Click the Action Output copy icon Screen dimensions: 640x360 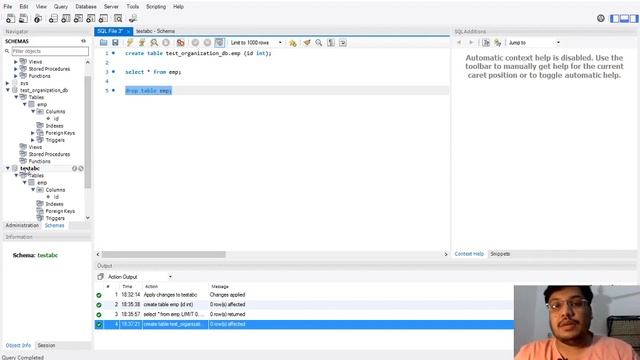(x=100, y=277)
